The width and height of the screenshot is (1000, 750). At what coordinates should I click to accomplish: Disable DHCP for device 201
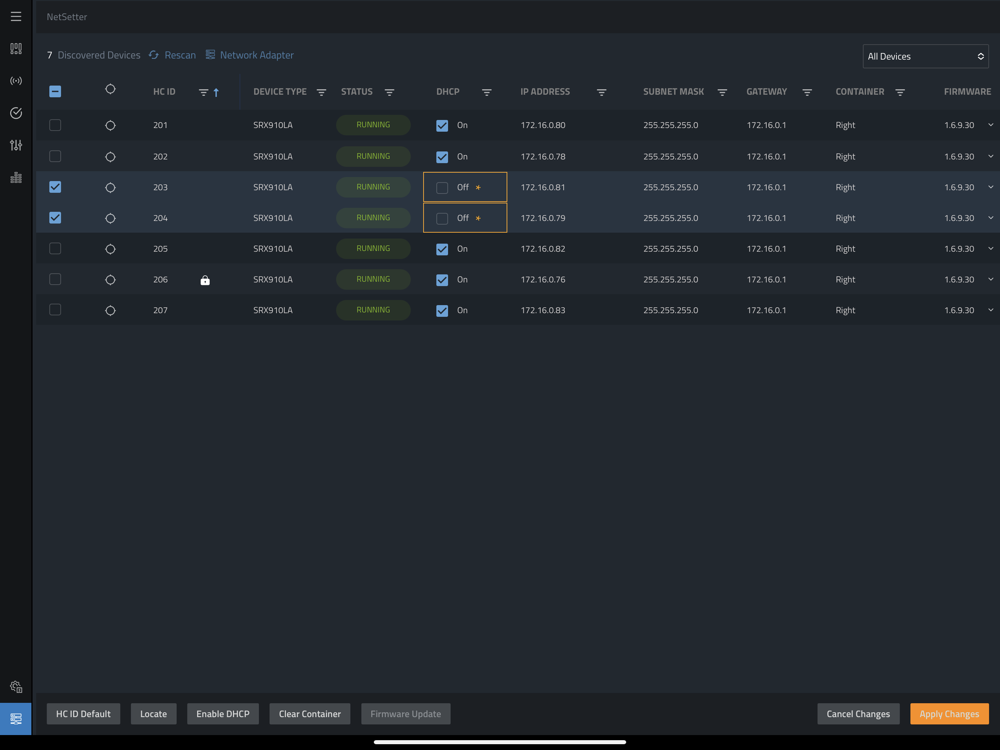442,126
